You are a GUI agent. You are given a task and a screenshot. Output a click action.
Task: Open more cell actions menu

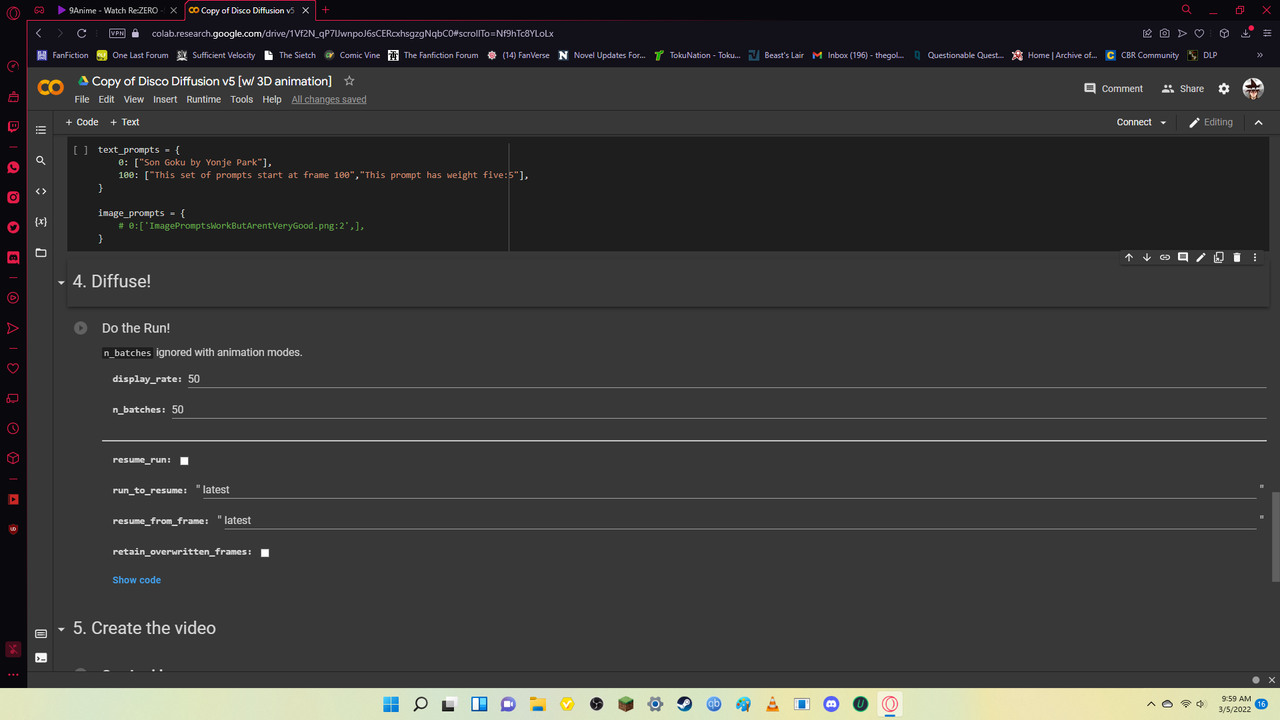click(x=1255, y=257)
